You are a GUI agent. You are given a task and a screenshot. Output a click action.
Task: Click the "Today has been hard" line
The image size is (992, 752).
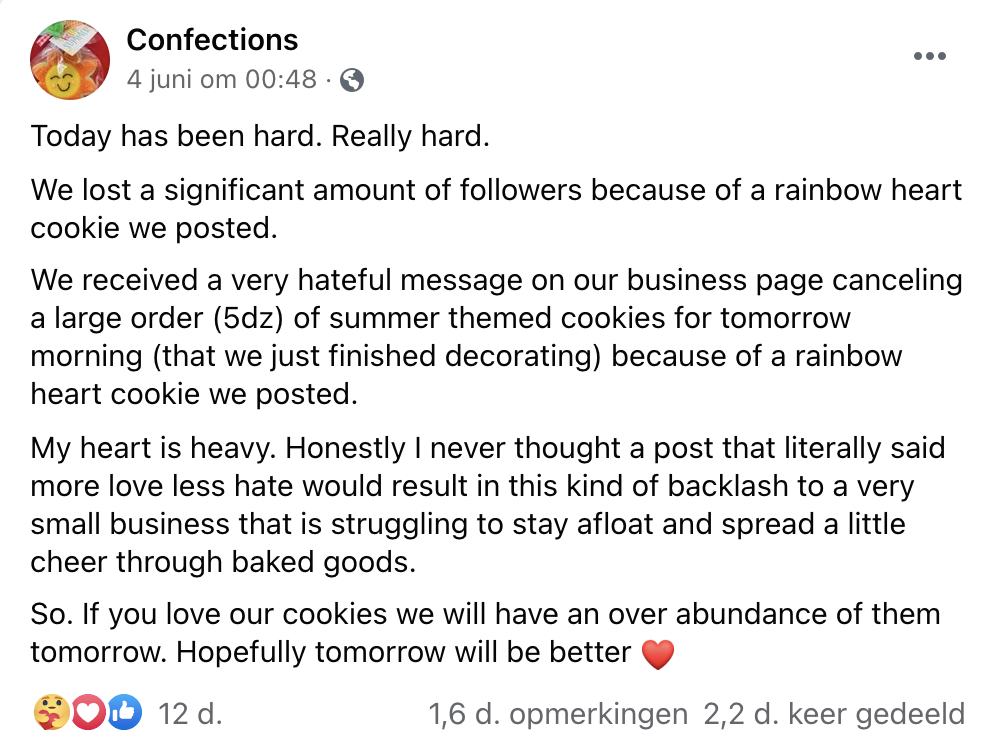(x=260, y=135)
